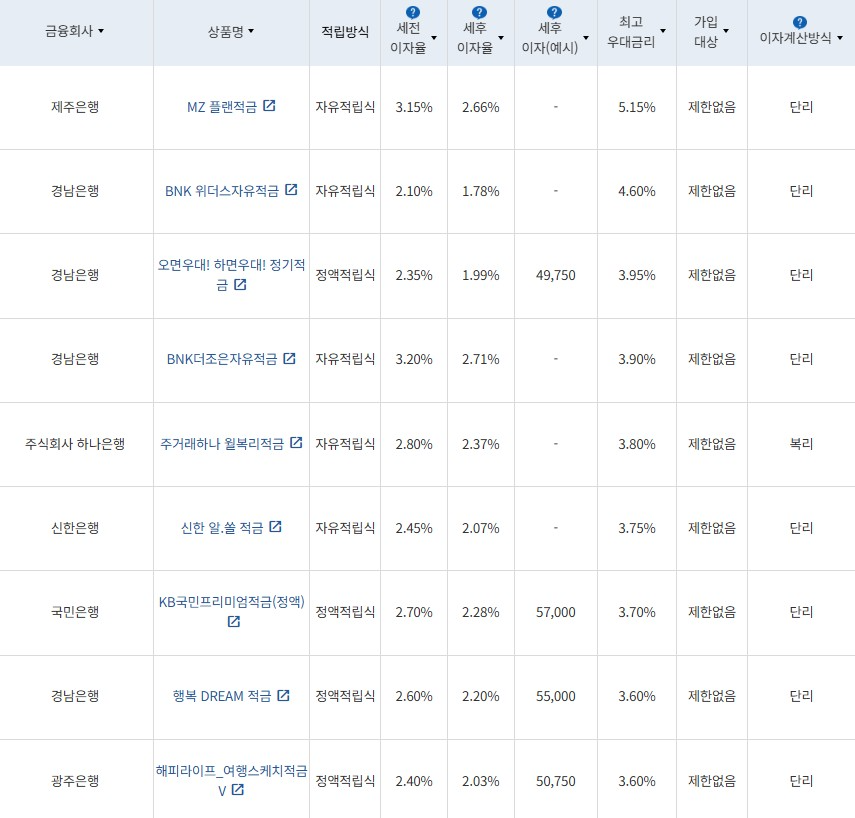The height and width of the screenshot is (818, 855).
Task: Open external link icon next to 신한 알.쏠 적금
Action: coord(278,528)
